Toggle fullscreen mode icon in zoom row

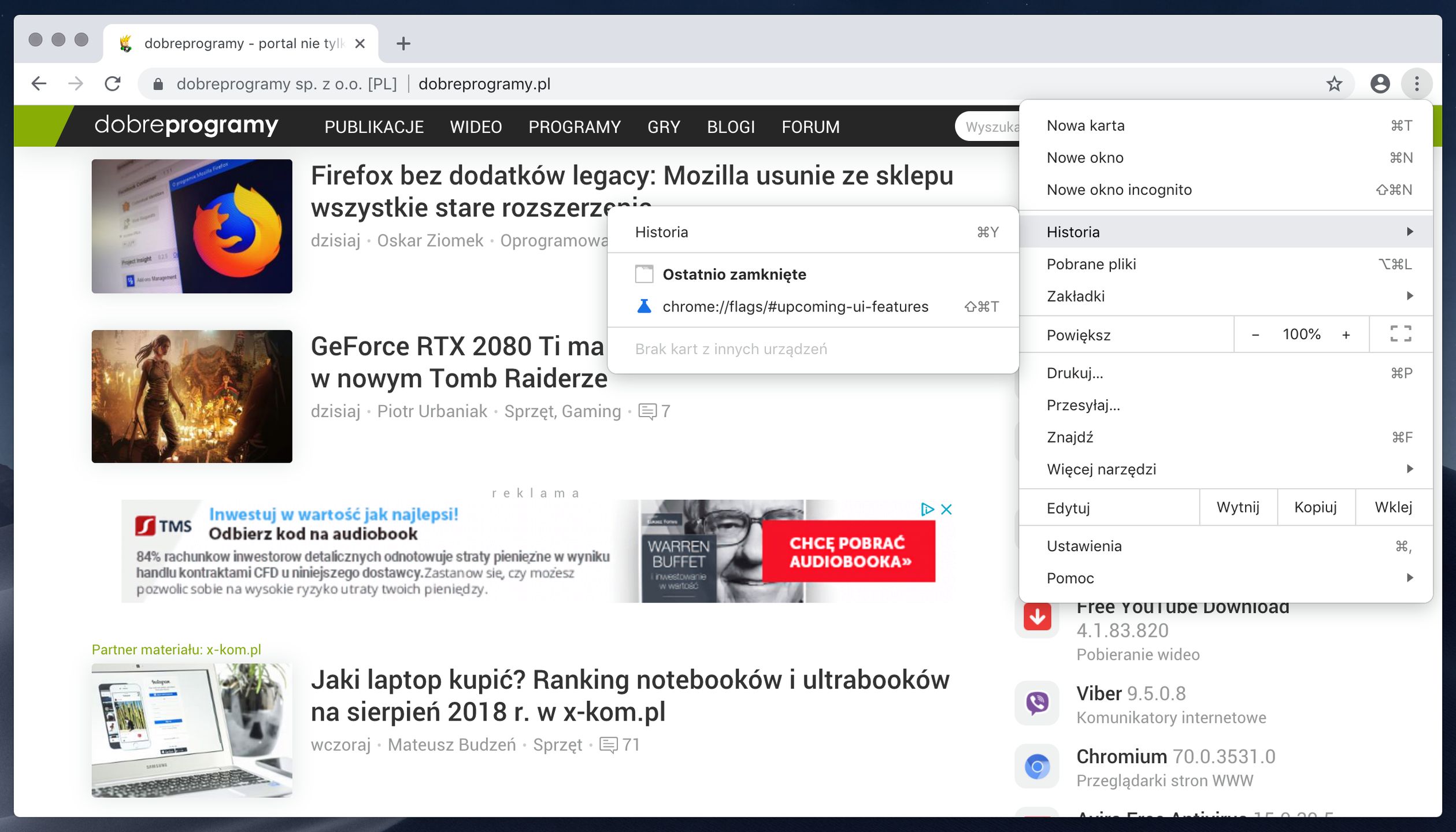coord(1400,334)
